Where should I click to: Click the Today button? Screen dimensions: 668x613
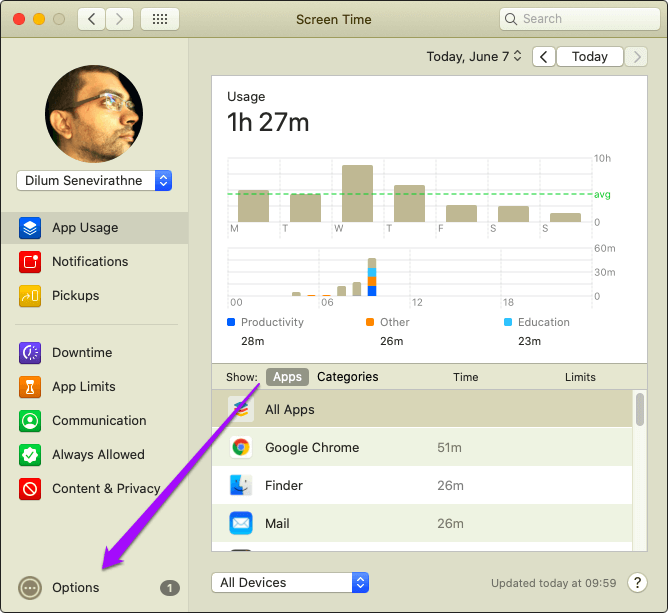[589, 57]
